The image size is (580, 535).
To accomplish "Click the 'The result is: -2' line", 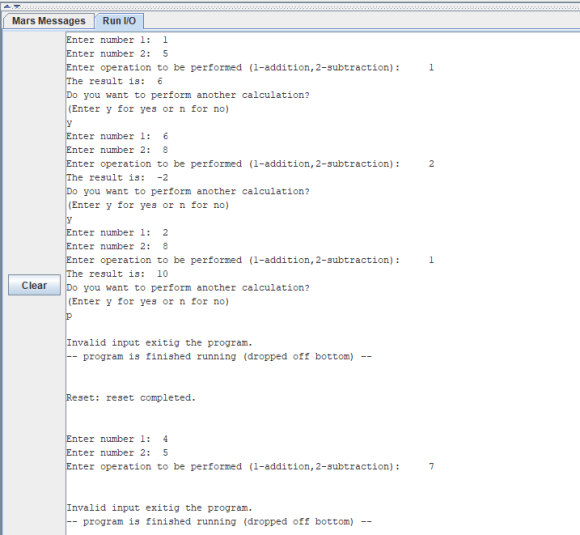I will pos(117,178).
